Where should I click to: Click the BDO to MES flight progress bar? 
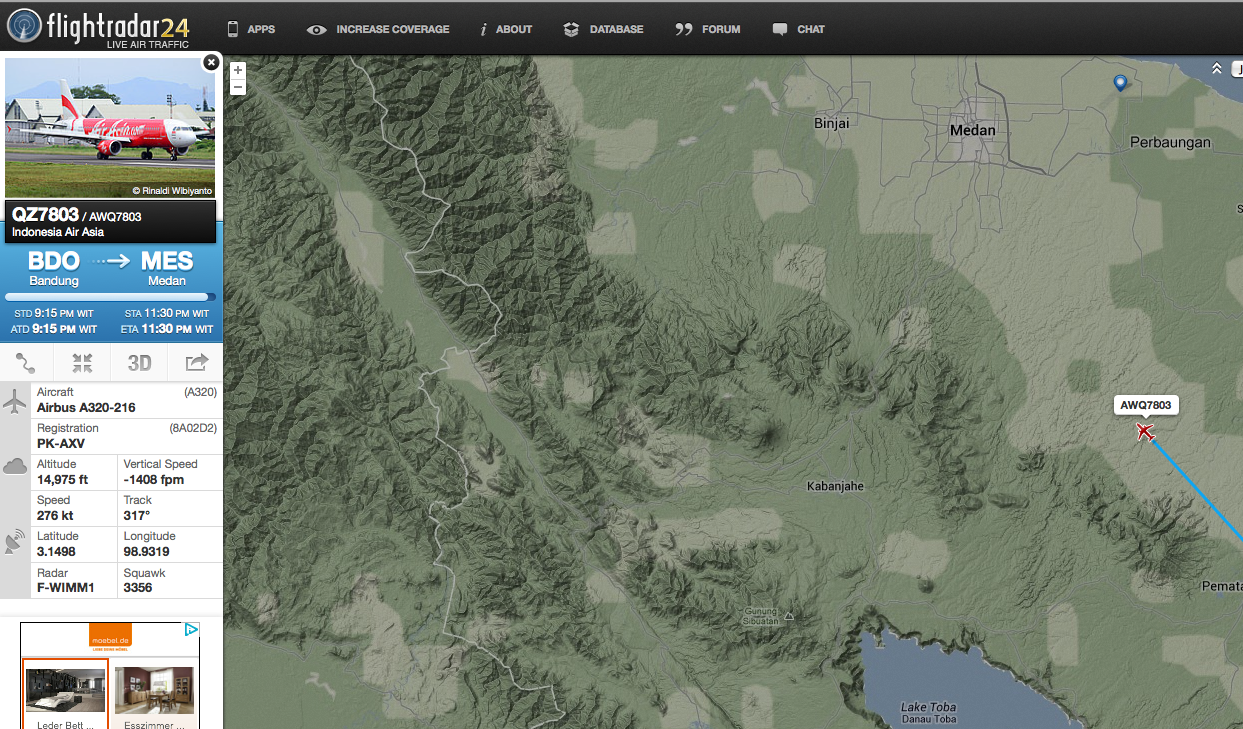pos(110,297)
